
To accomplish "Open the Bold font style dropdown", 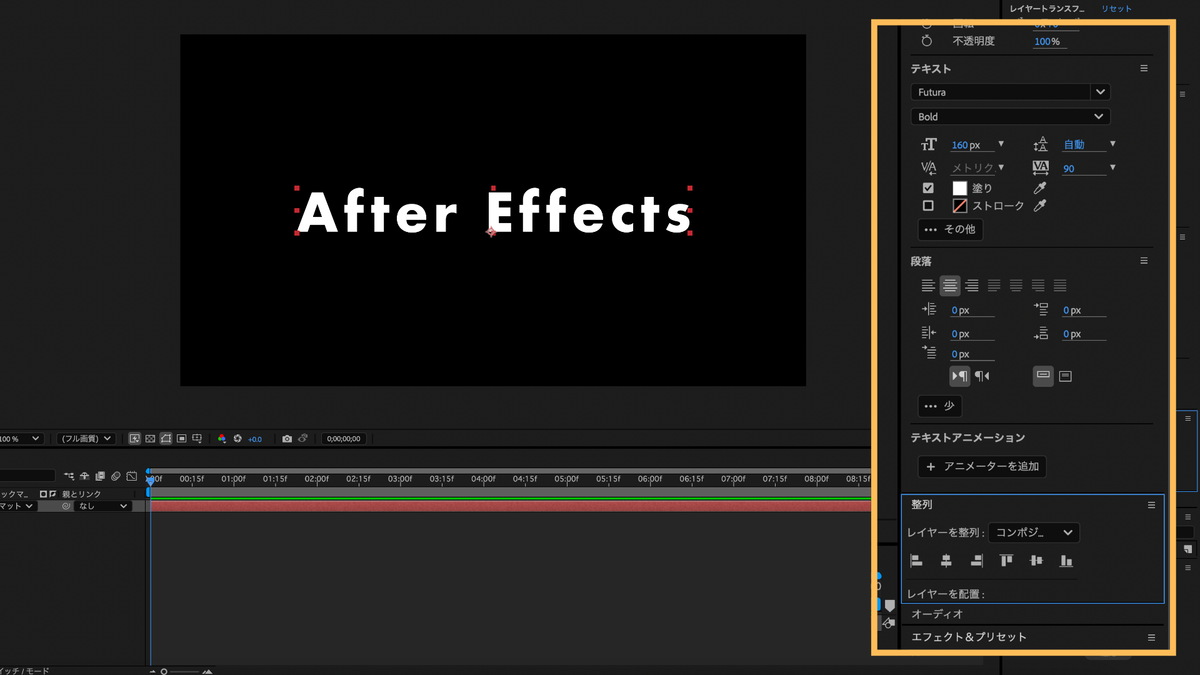I will [x=1010, y=117].
